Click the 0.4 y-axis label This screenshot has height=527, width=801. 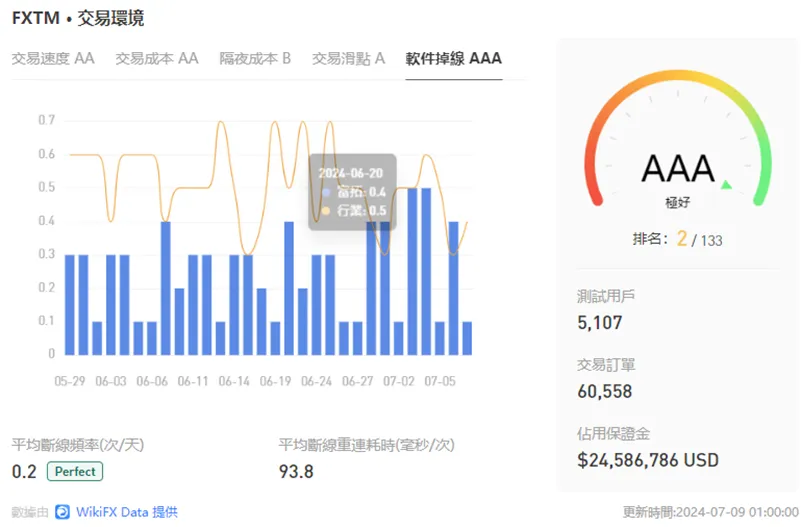[x=46, y=221]
